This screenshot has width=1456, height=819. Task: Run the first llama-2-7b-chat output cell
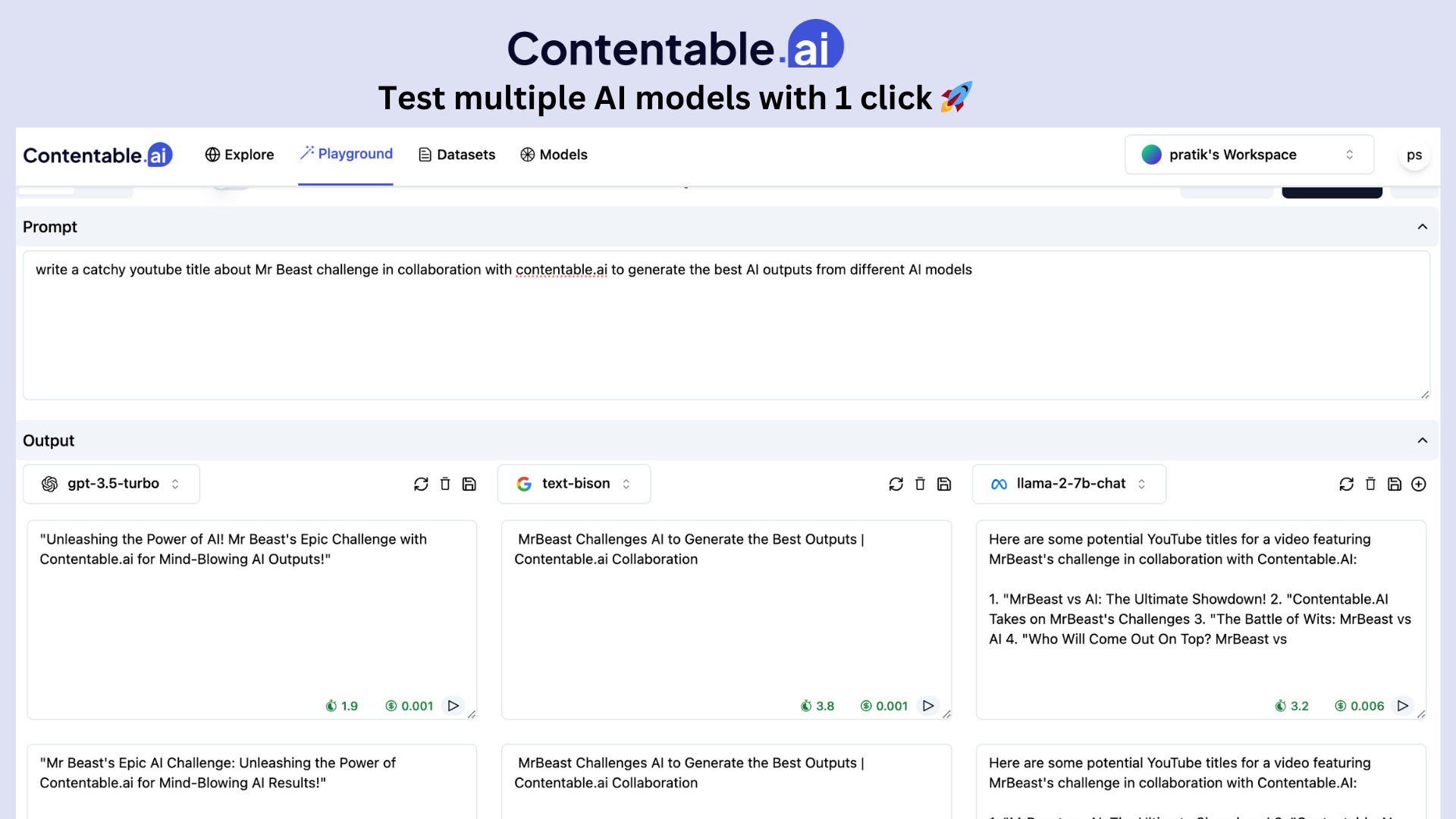tap(1402, 705)
